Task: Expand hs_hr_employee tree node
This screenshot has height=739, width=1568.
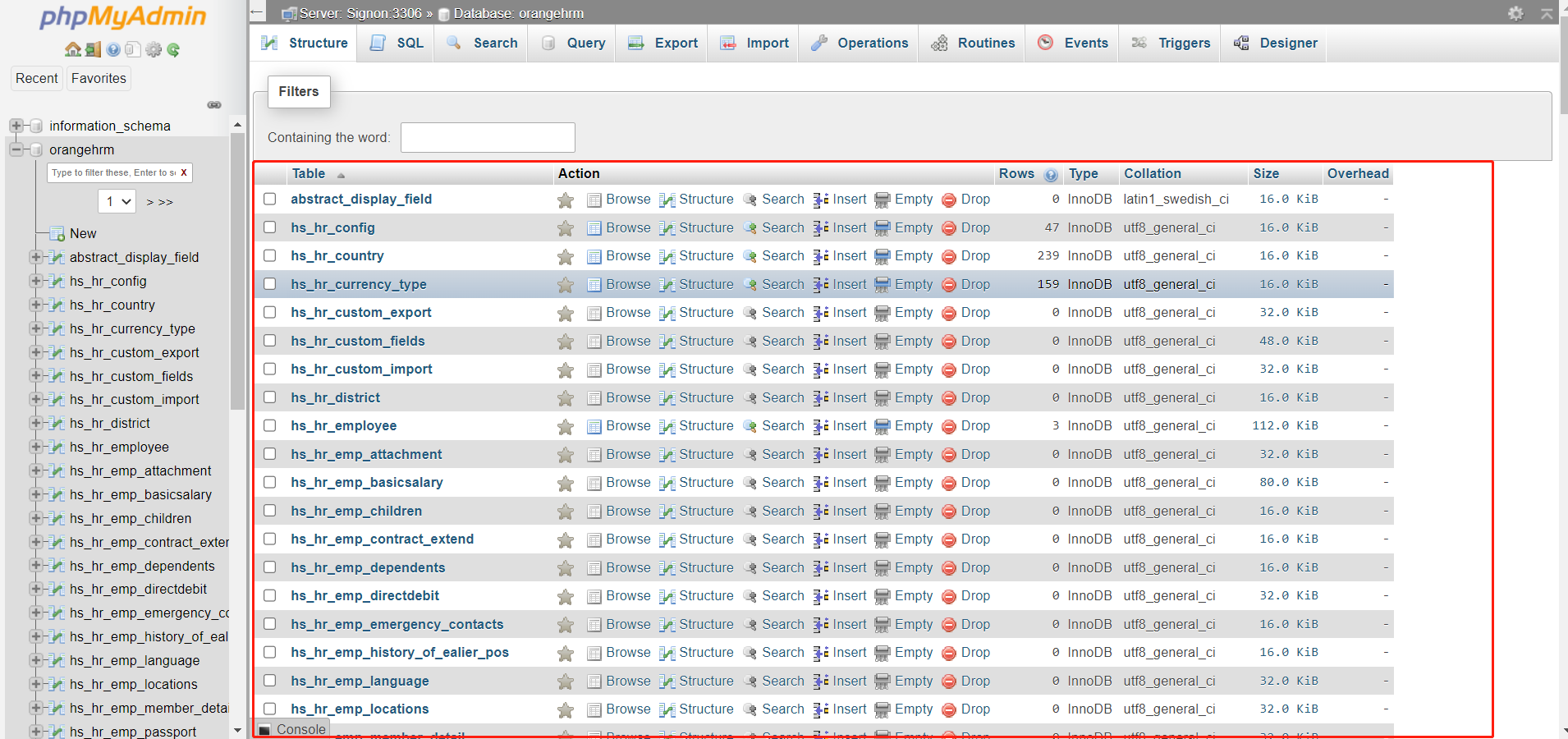Action: coord(35,447)
